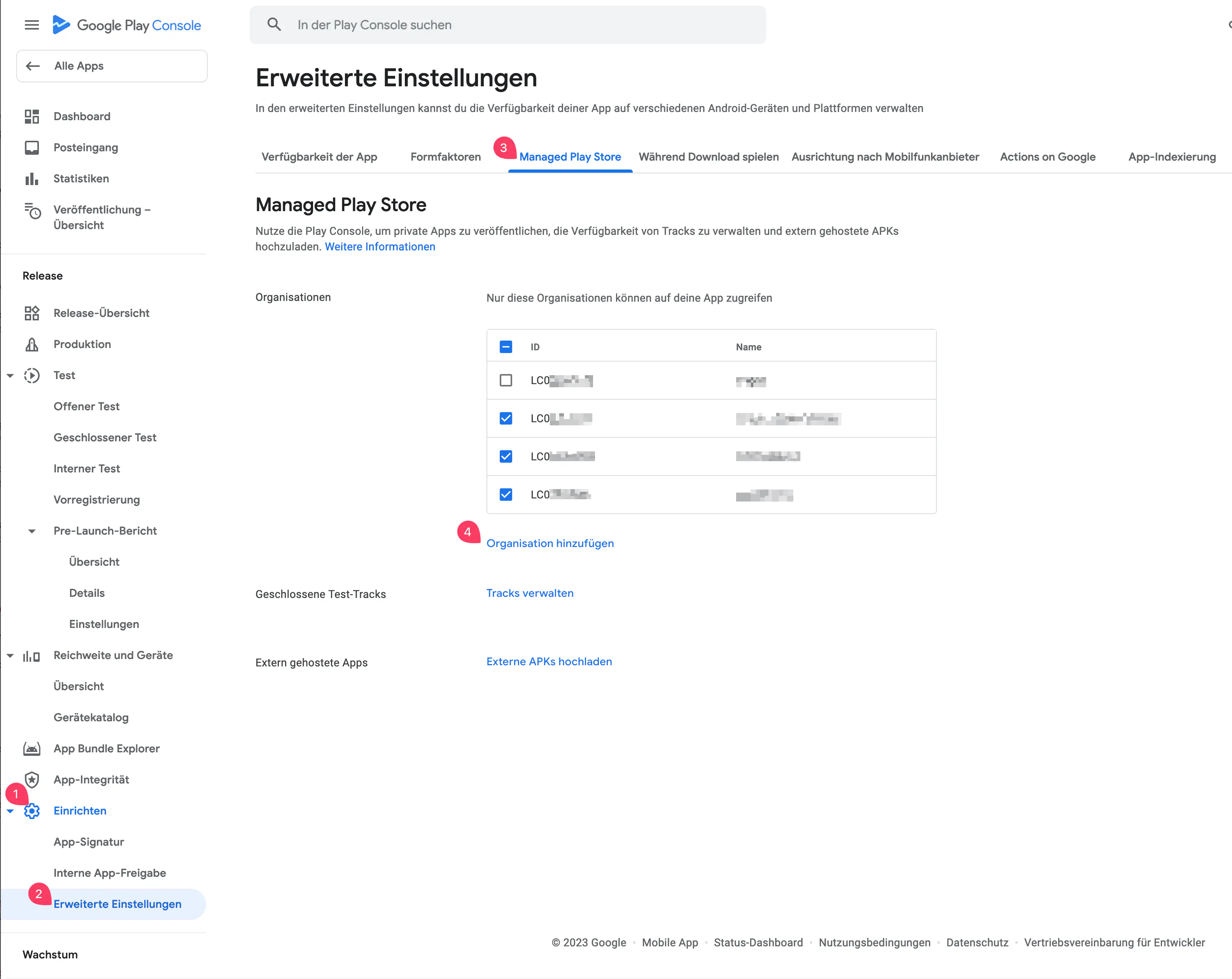
Task: Open the App Bundle Explorer icon
Action: point(32,748)
